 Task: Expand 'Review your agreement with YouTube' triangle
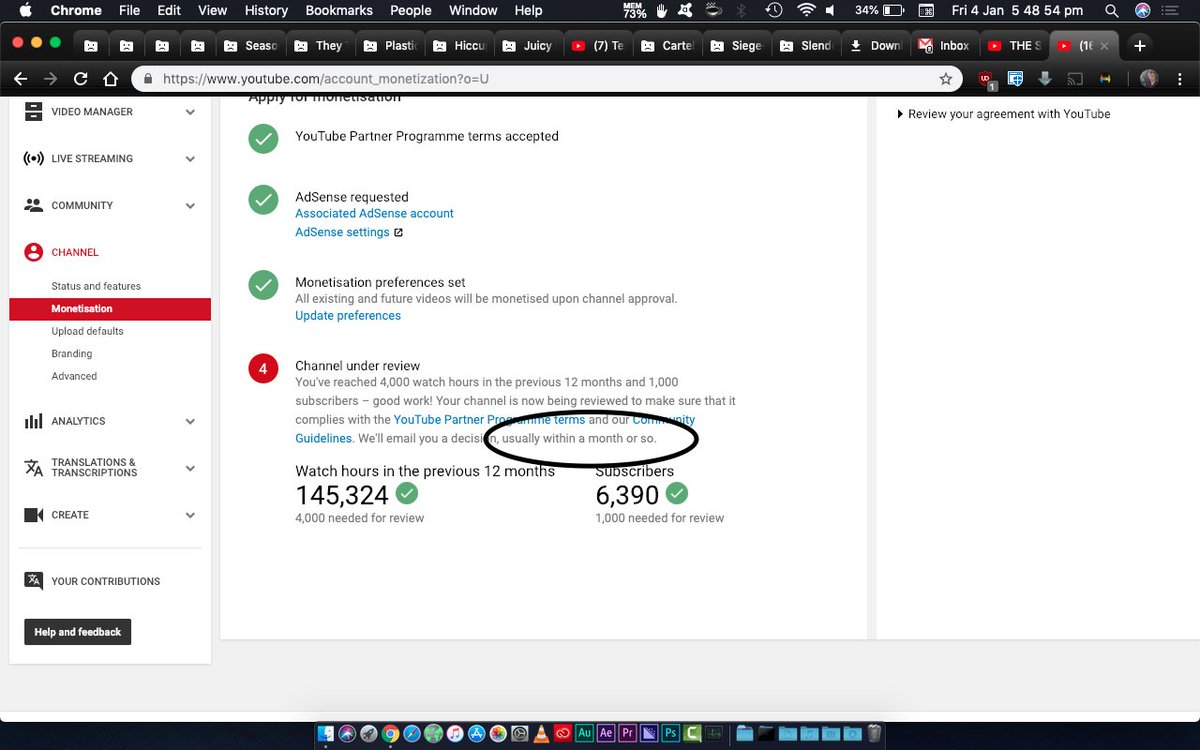900,114
